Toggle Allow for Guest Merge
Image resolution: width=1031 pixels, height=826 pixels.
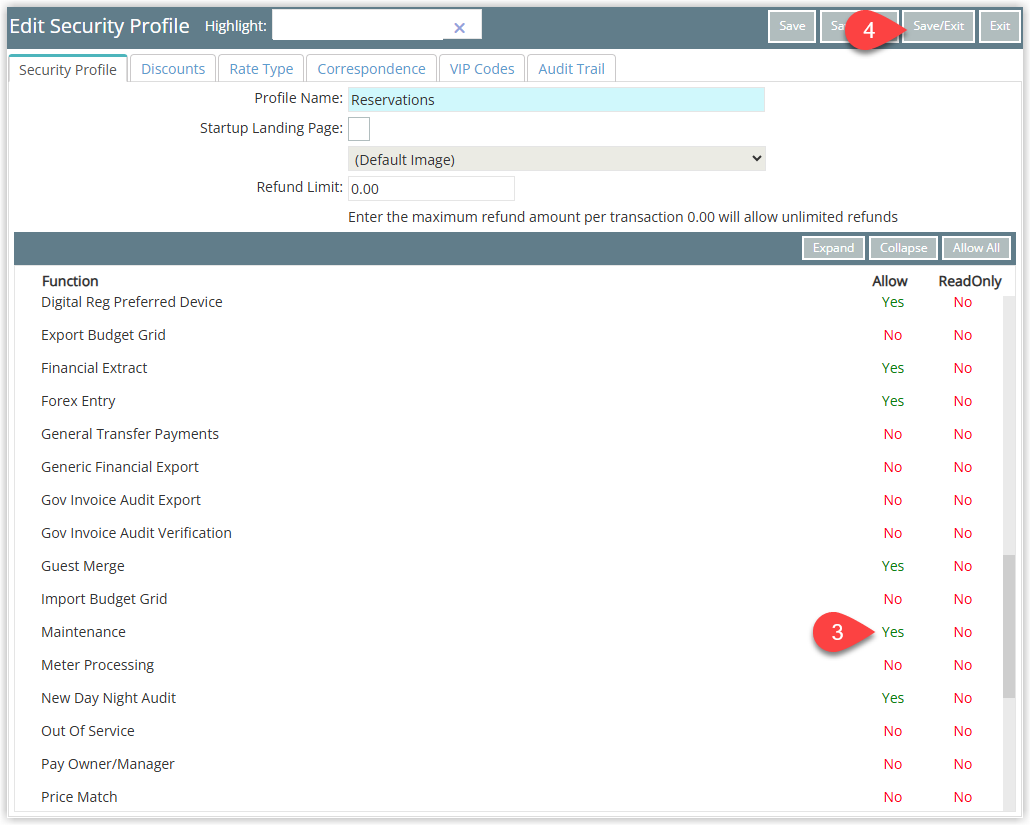pos(892,566)
